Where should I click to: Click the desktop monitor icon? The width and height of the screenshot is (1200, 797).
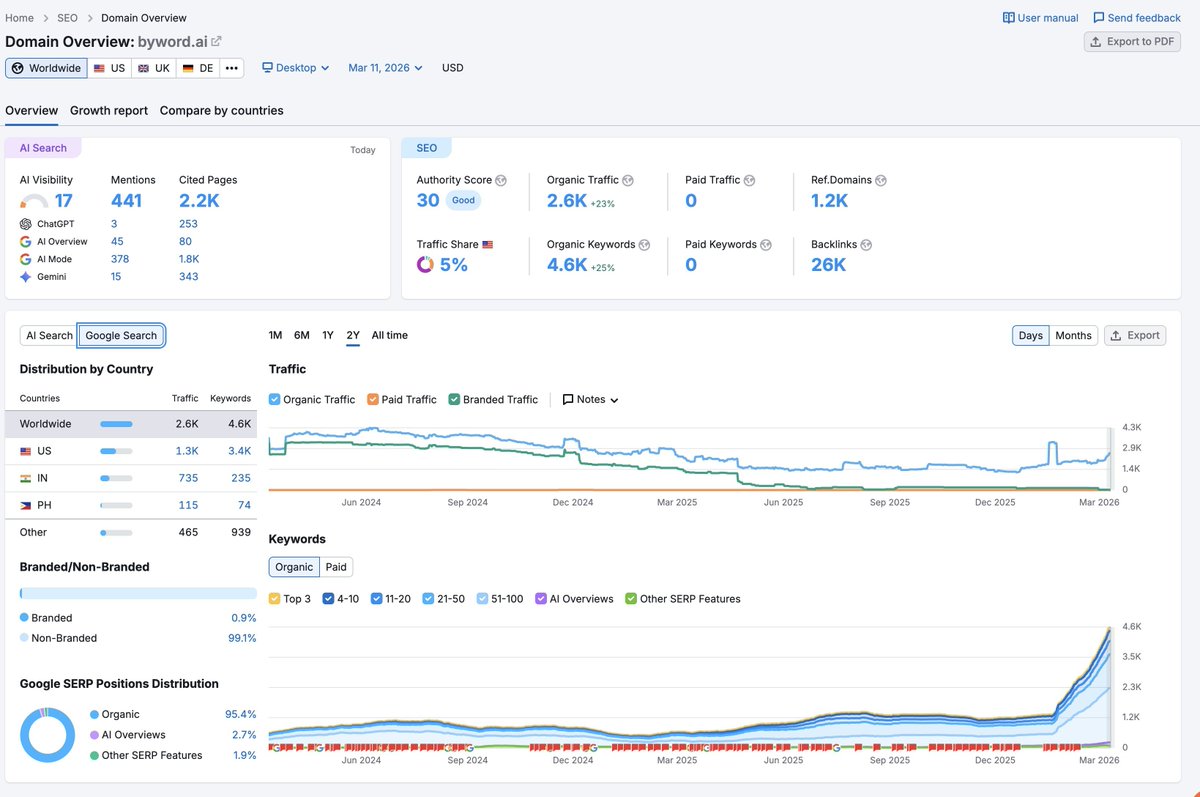(x=267, y=68)
